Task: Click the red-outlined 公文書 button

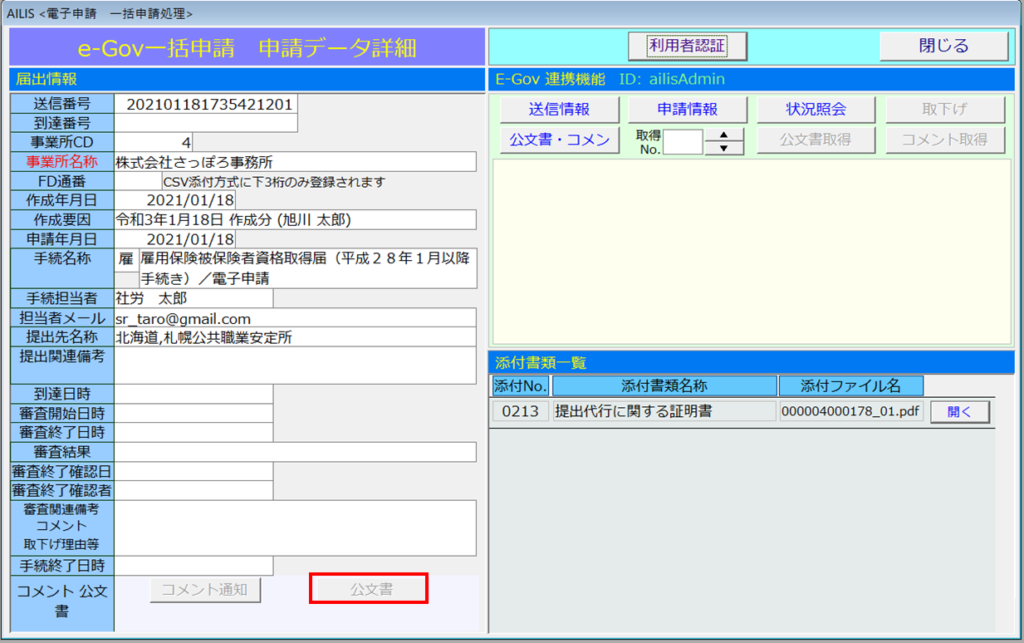Action: pos(370,589)
